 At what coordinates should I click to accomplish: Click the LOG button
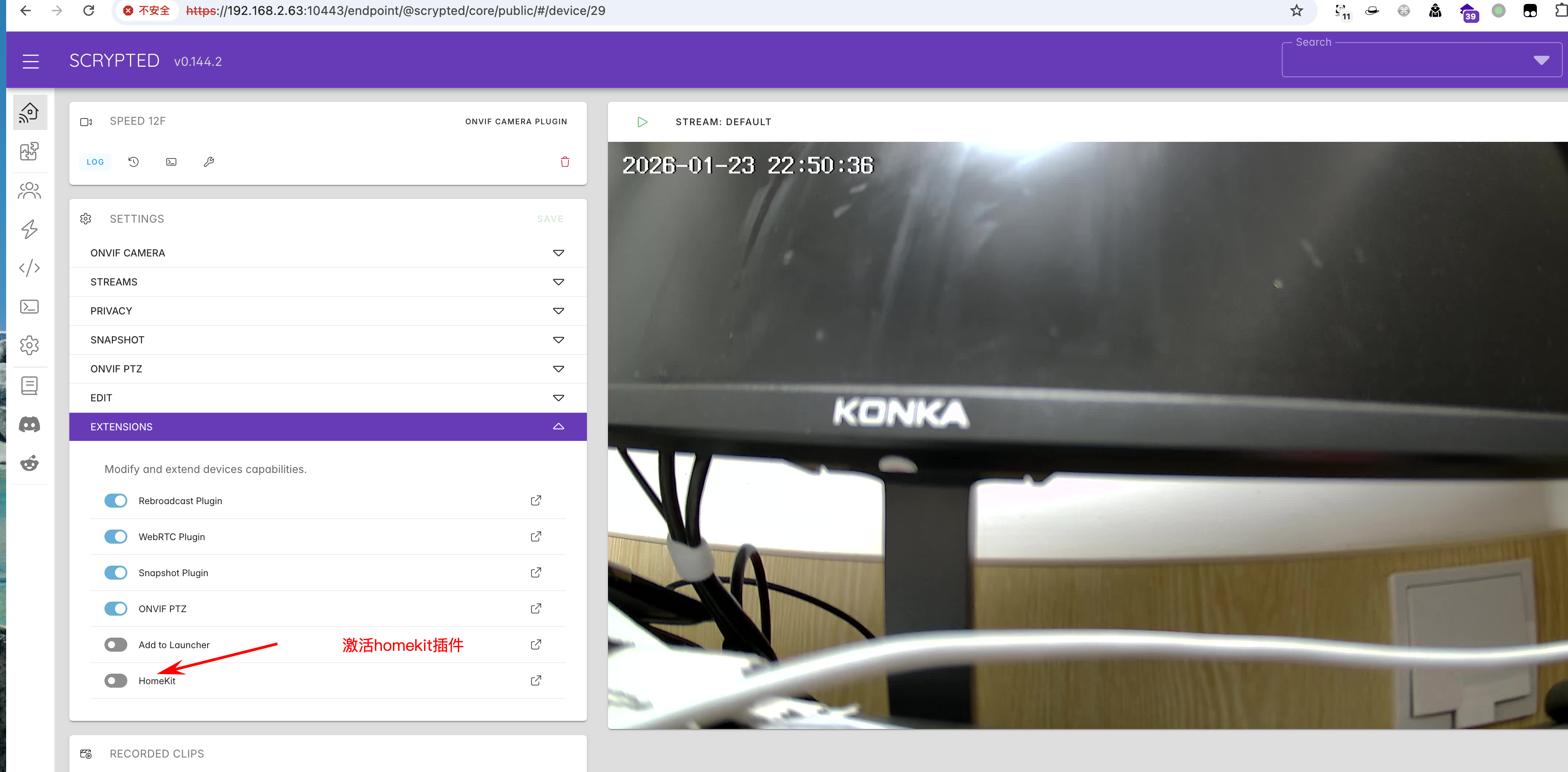tap(95, 162)
